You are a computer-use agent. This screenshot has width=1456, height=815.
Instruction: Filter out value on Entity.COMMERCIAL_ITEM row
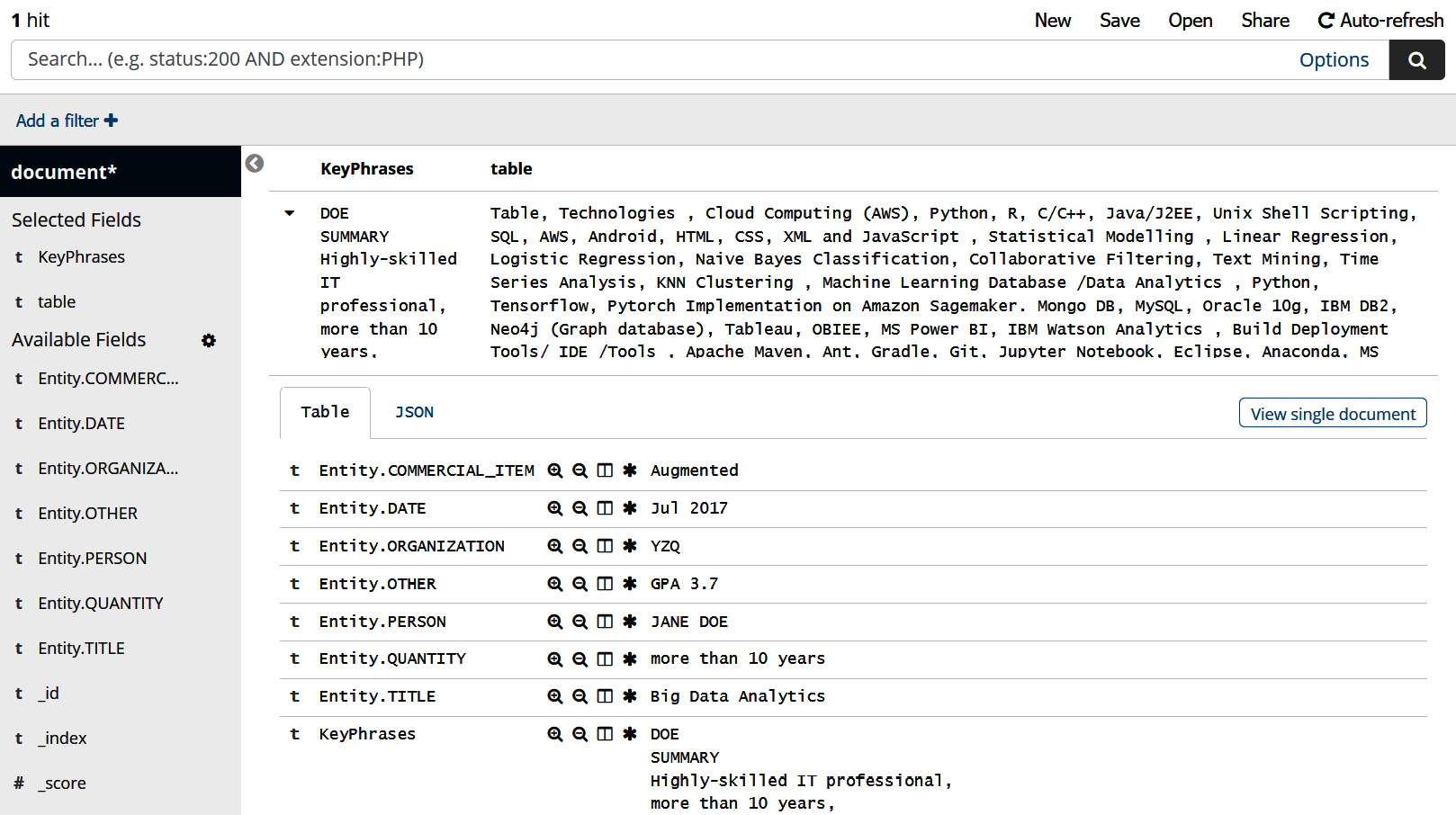pos(580,470)
